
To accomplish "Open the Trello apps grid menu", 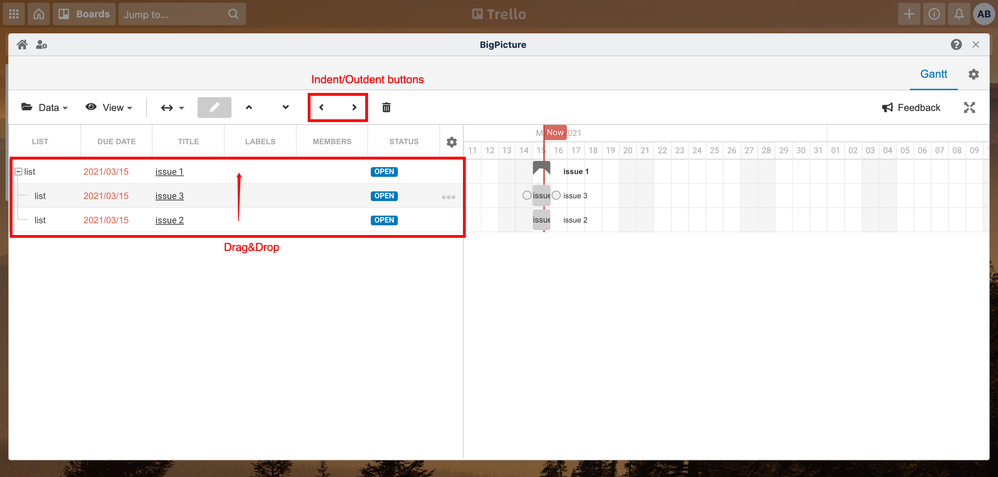I will [x=13, y=14].
